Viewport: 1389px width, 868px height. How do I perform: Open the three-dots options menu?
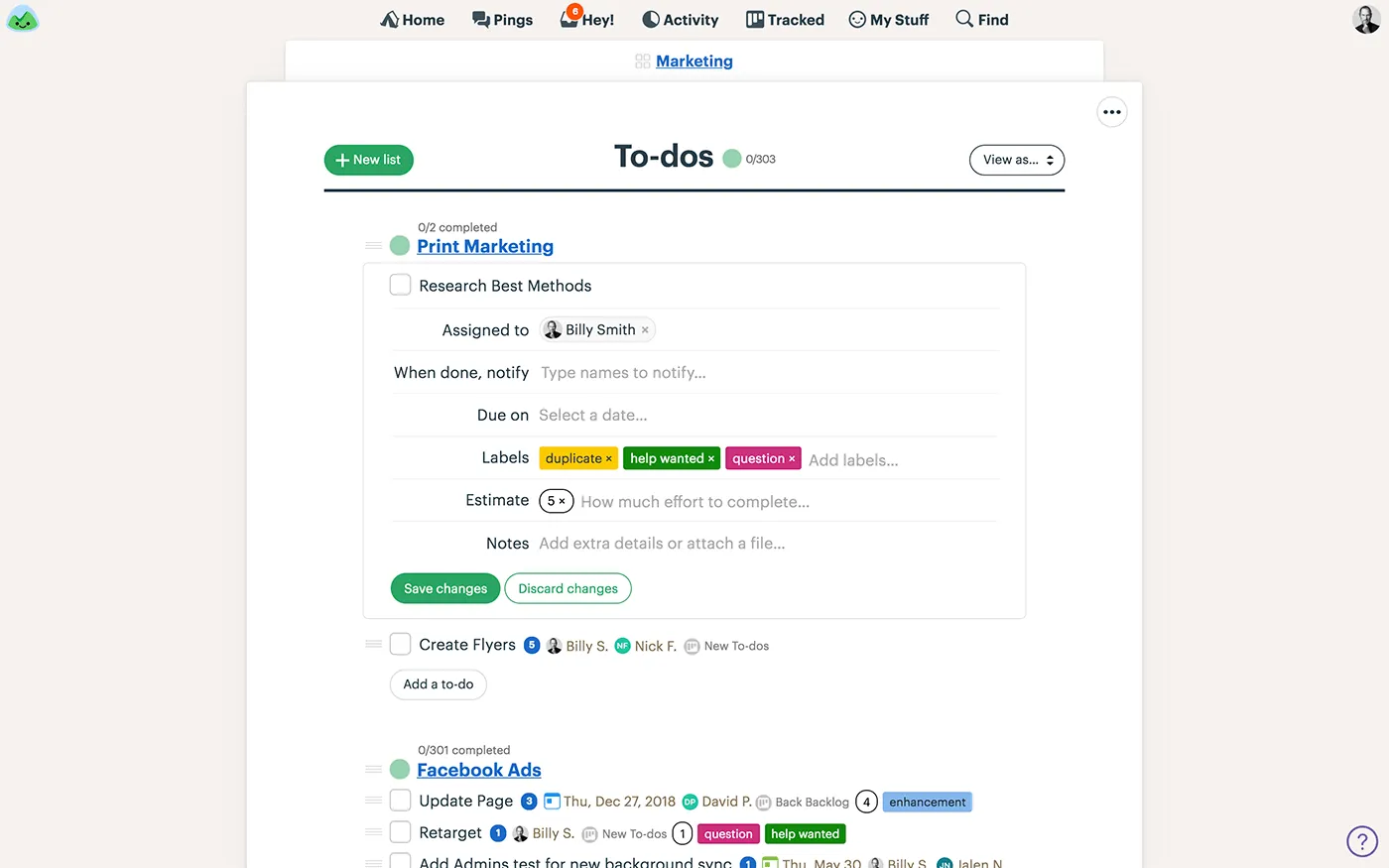coord(1112,112)
